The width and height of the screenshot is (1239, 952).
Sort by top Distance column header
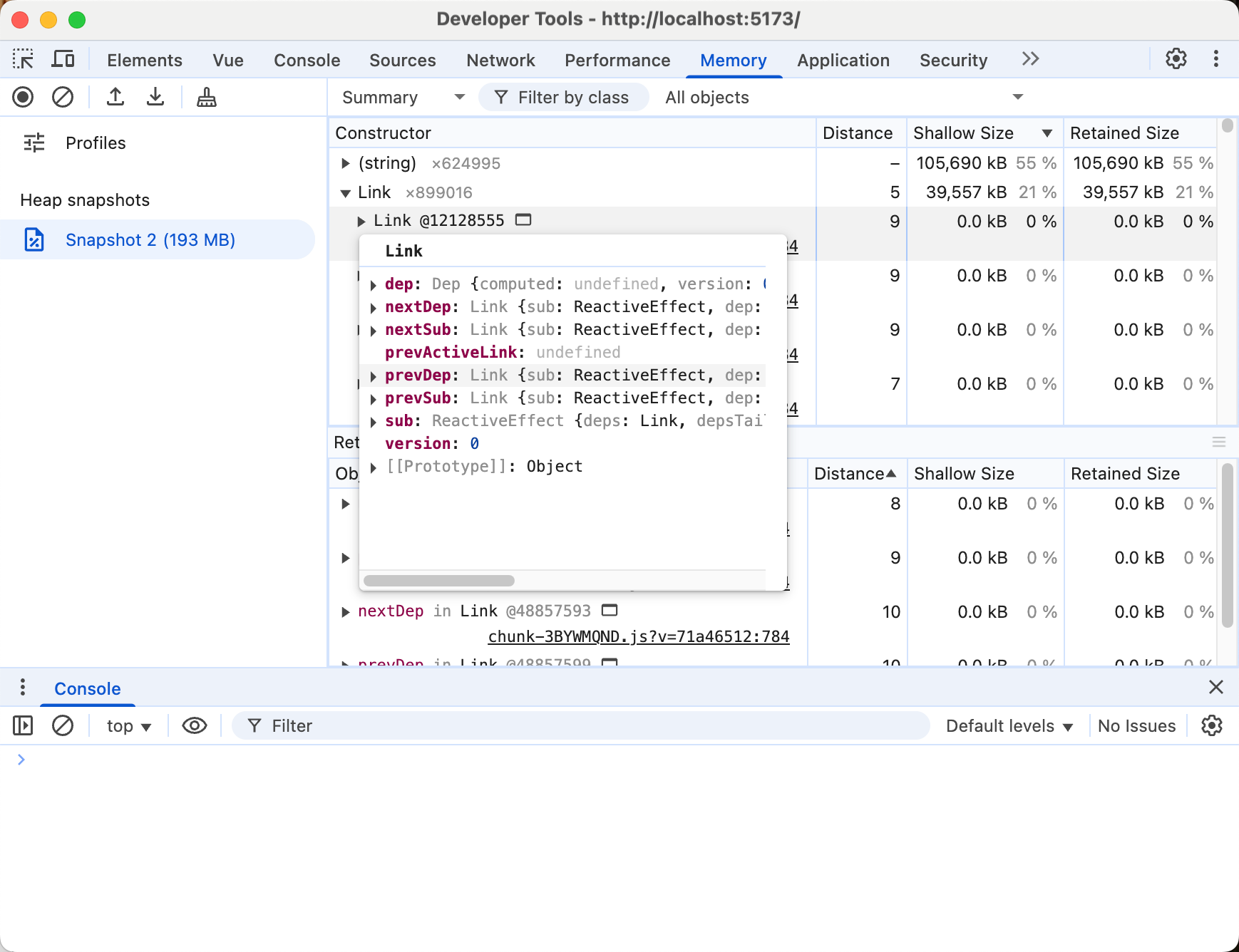click(x=860, y=133)
